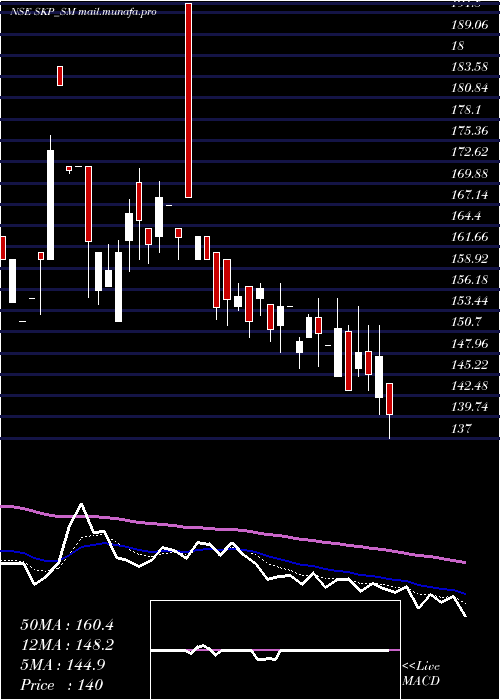Image resolution: width=500 pixels, height=700 pixels.
Task: Select the 12MA : 148.2 legend entry
Action: point(67,645)
